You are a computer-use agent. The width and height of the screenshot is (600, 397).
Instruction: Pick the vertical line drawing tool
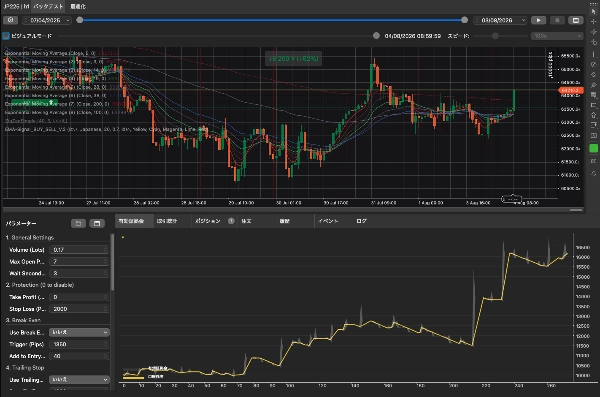(593, 54)
